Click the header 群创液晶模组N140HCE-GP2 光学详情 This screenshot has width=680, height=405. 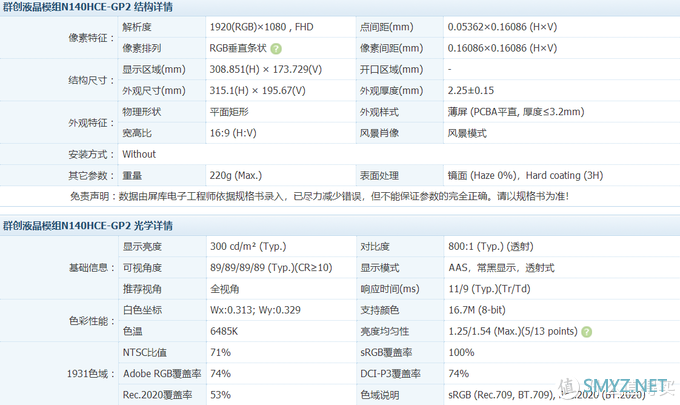[x=88, y=225]
